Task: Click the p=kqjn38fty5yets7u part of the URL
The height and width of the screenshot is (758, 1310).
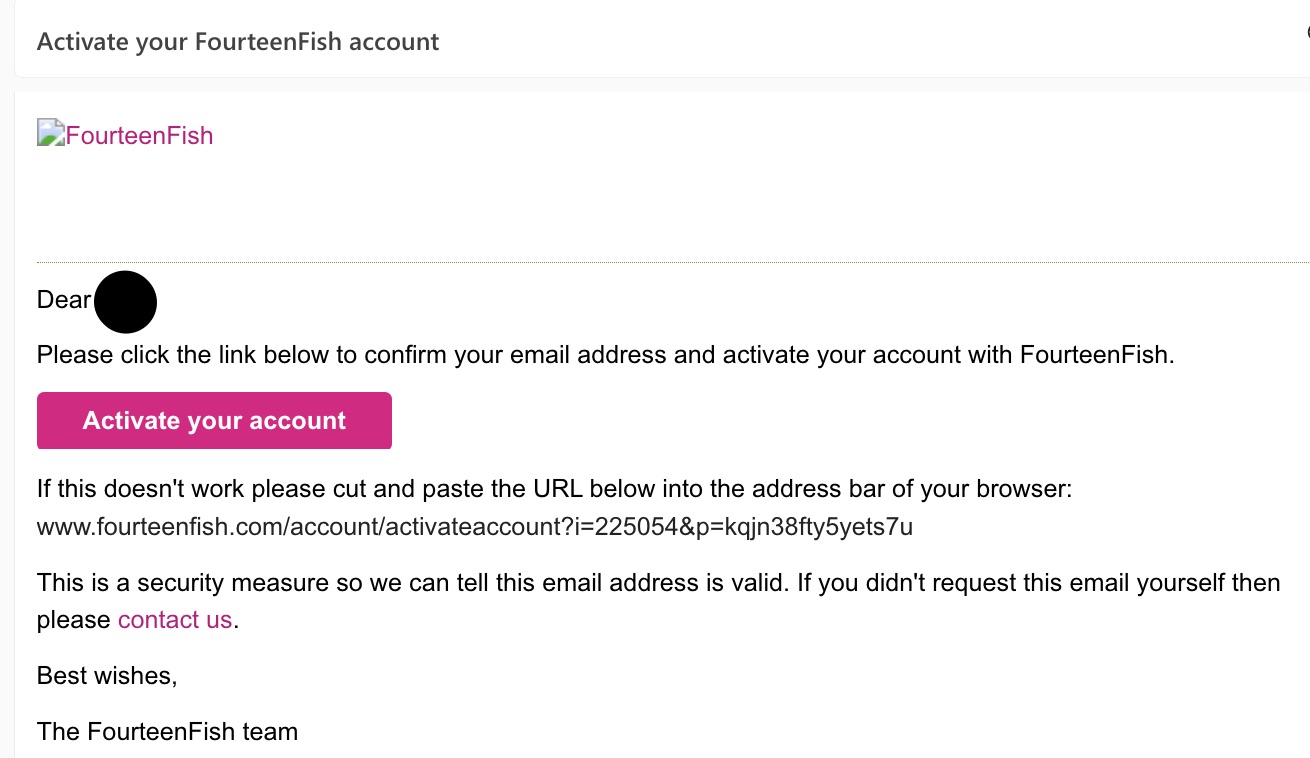Action: (x=805, y=527)
